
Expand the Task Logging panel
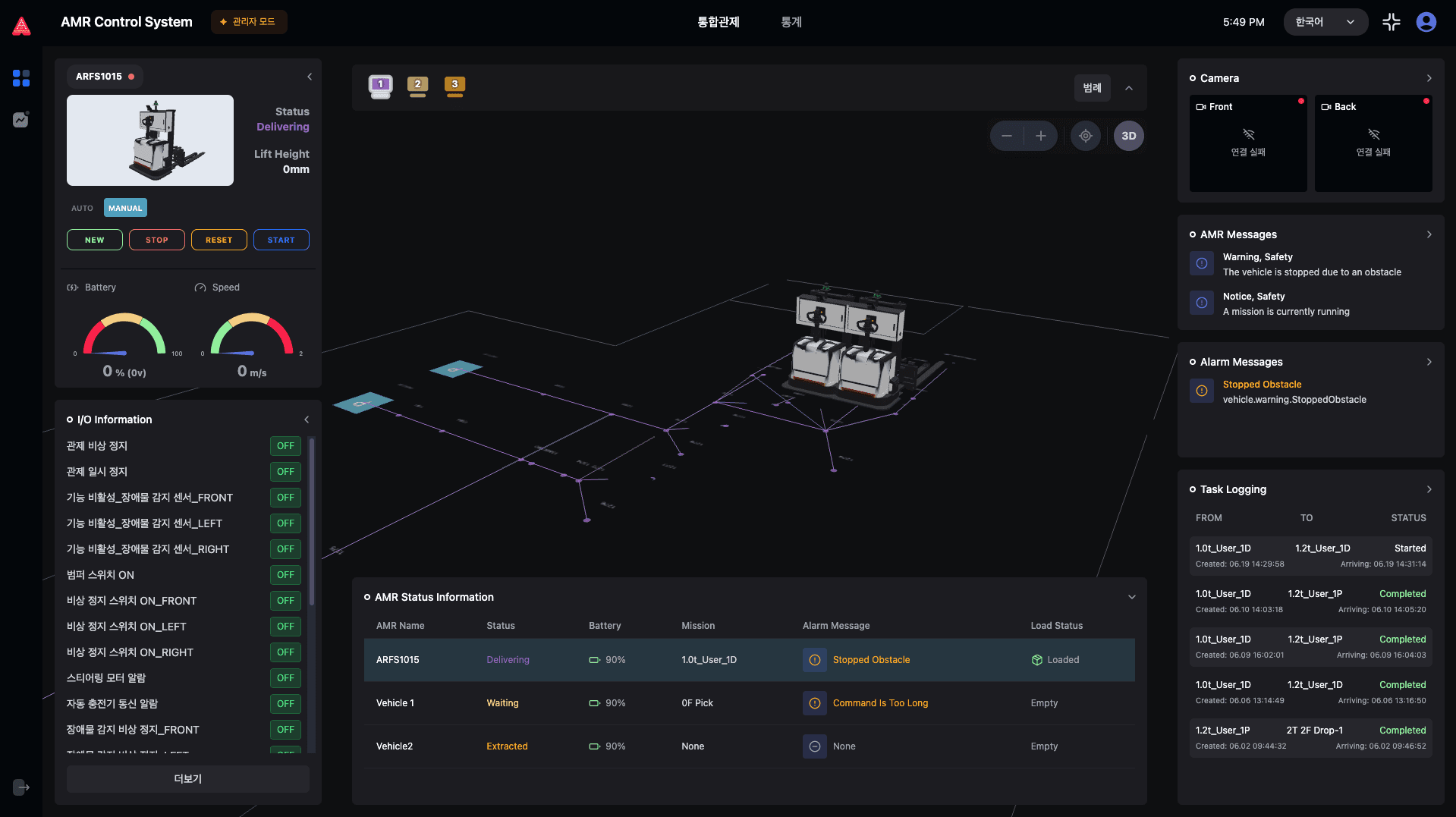[x=1429, y=489]
